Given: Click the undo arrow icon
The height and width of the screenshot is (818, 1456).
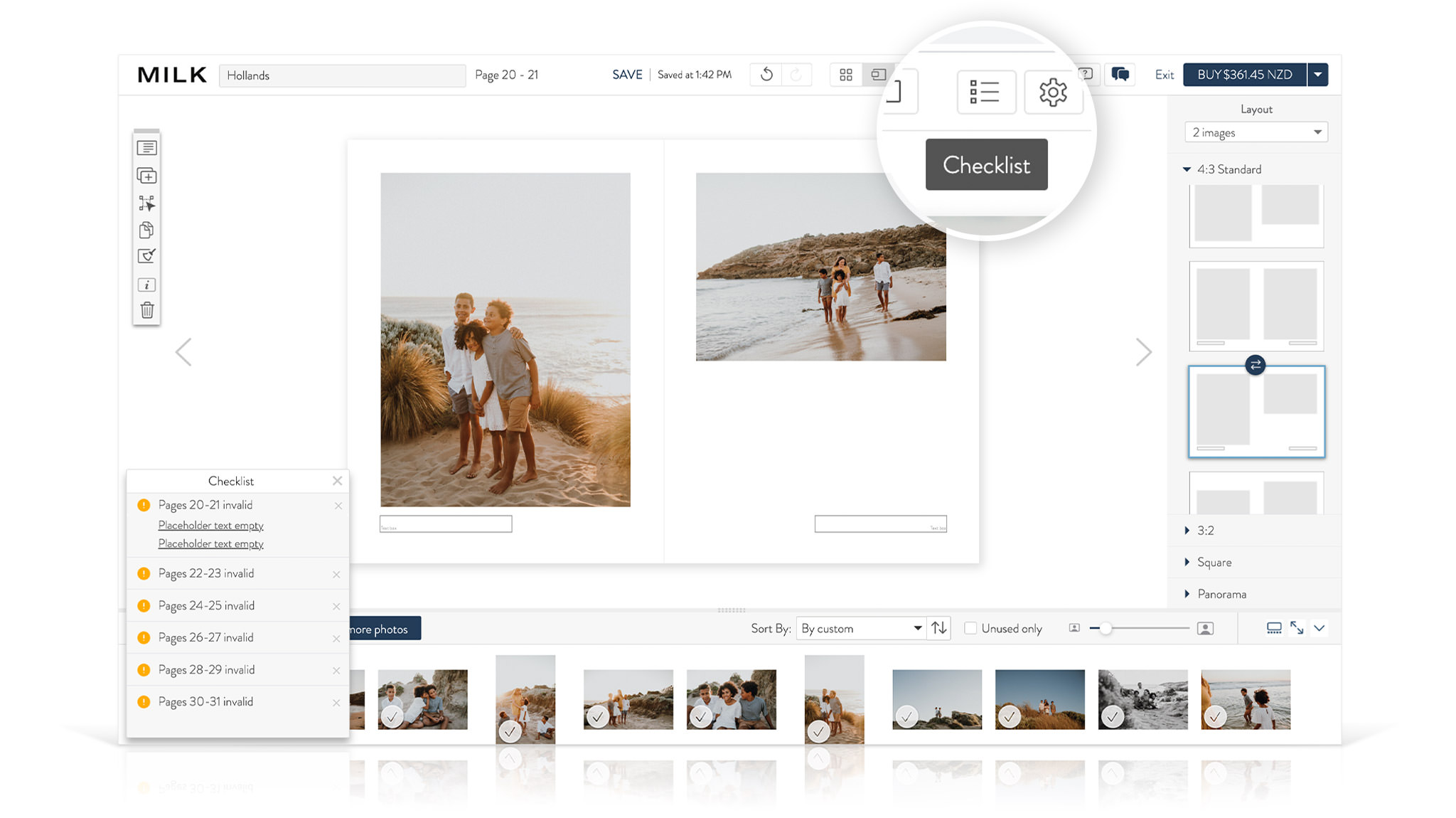Looking at the screenshot, I should click(766, 75).
